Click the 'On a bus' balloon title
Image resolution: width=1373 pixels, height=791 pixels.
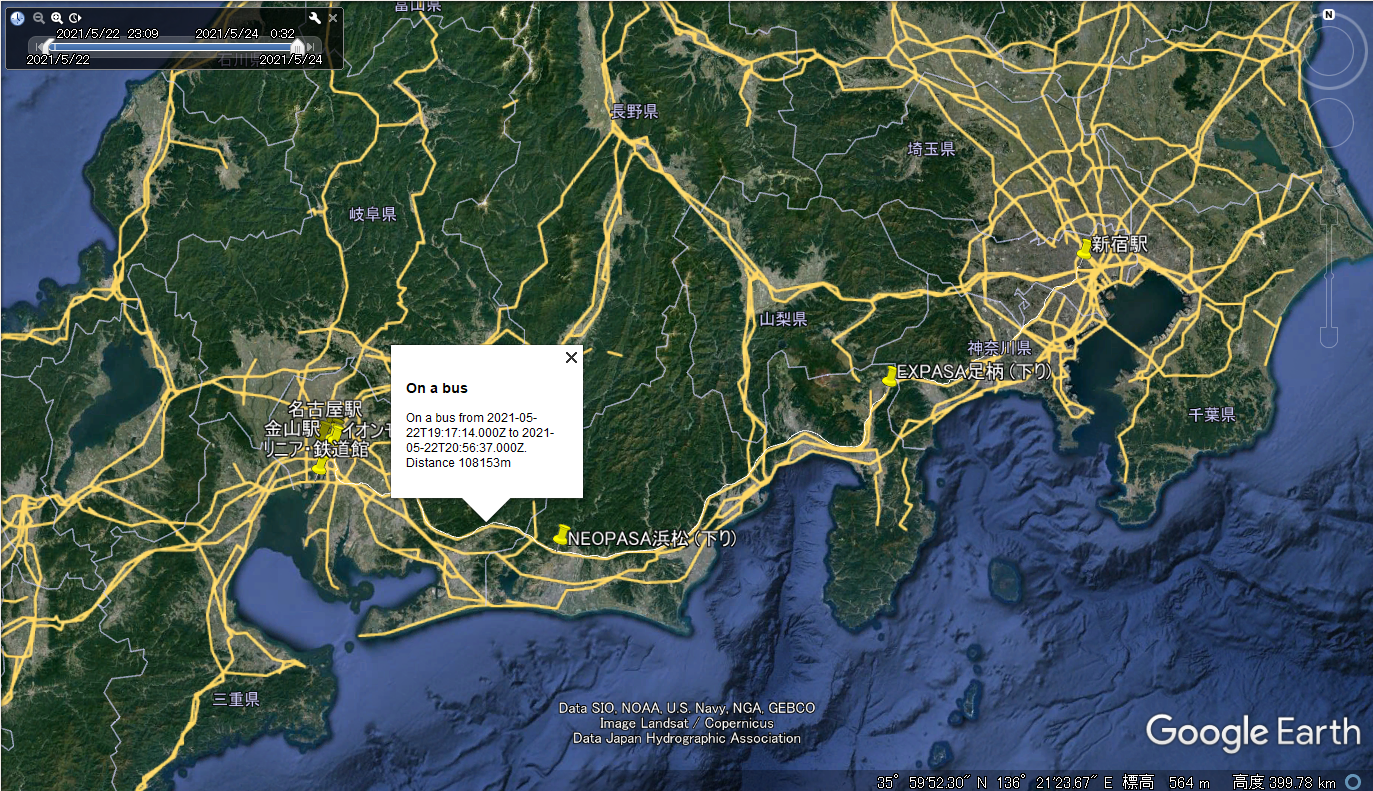click(437, 388)
